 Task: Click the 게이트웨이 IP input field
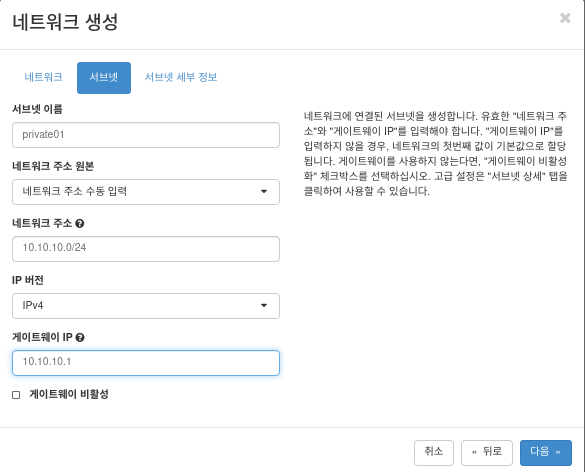point(146,363)
